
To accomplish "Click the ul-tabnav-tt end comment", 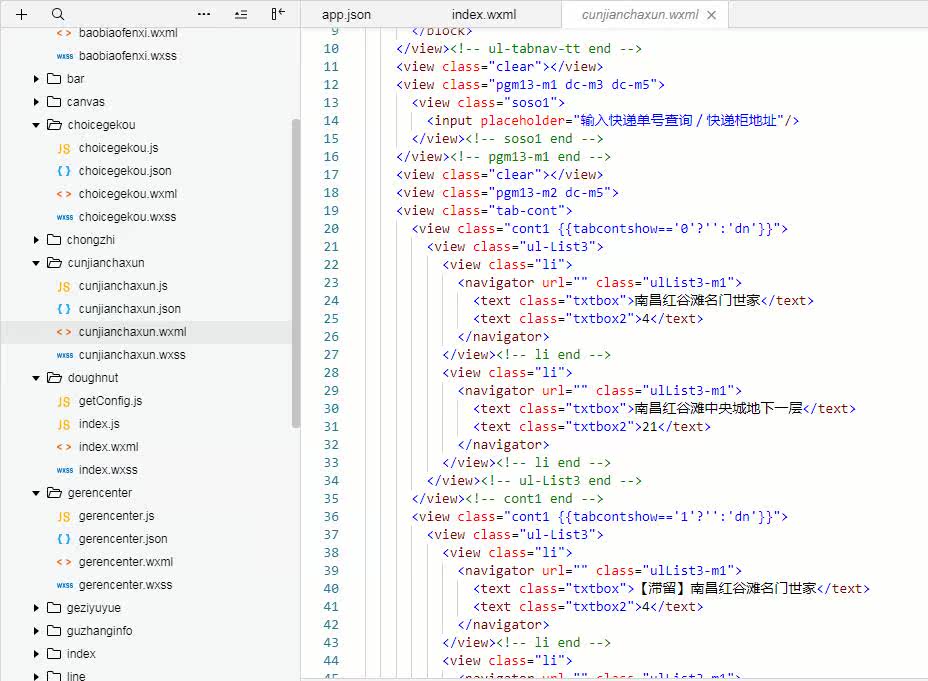I will pyautogui.click(x=546, y=49).
